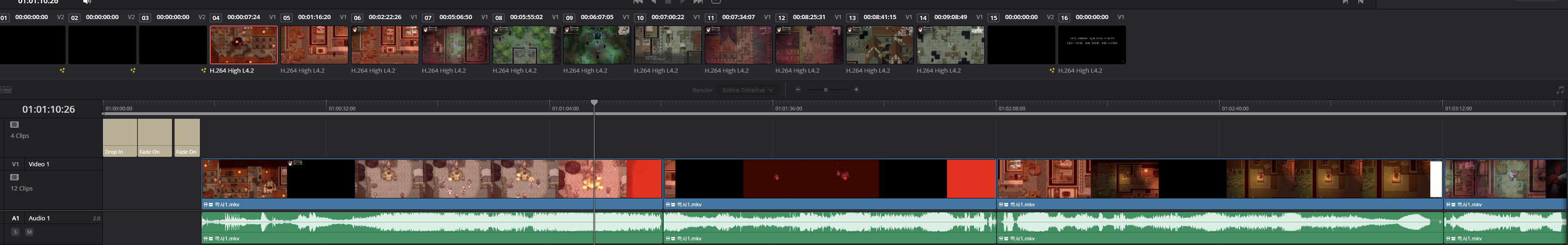1568x245 pixels.
Task: Select clip 14 thumbnail at 00:09:08:49
Action: click(x=950, y=45)
